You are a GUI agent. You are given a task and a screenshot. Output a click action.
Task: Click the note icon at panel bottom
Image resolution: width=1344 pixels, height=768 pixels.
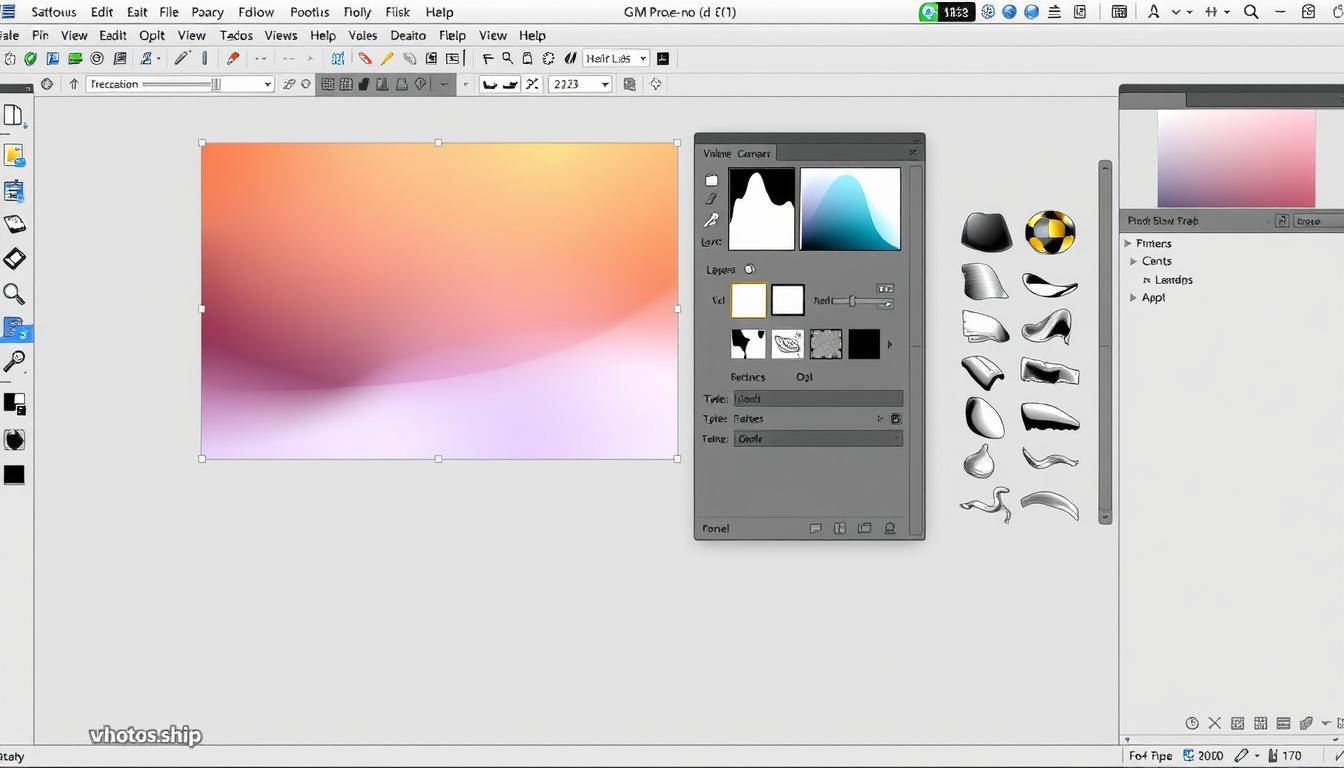click(x=815, y=528)
